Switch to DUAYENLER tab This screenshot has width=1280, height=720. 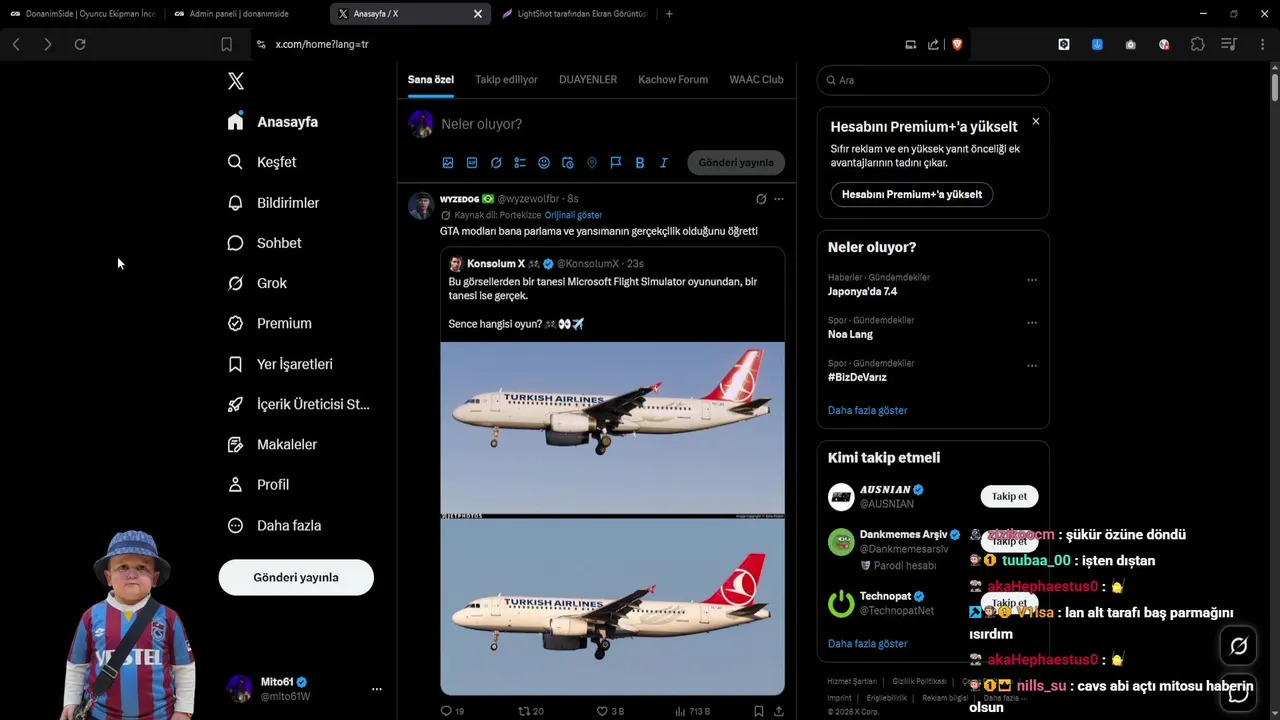click(588, 79)
